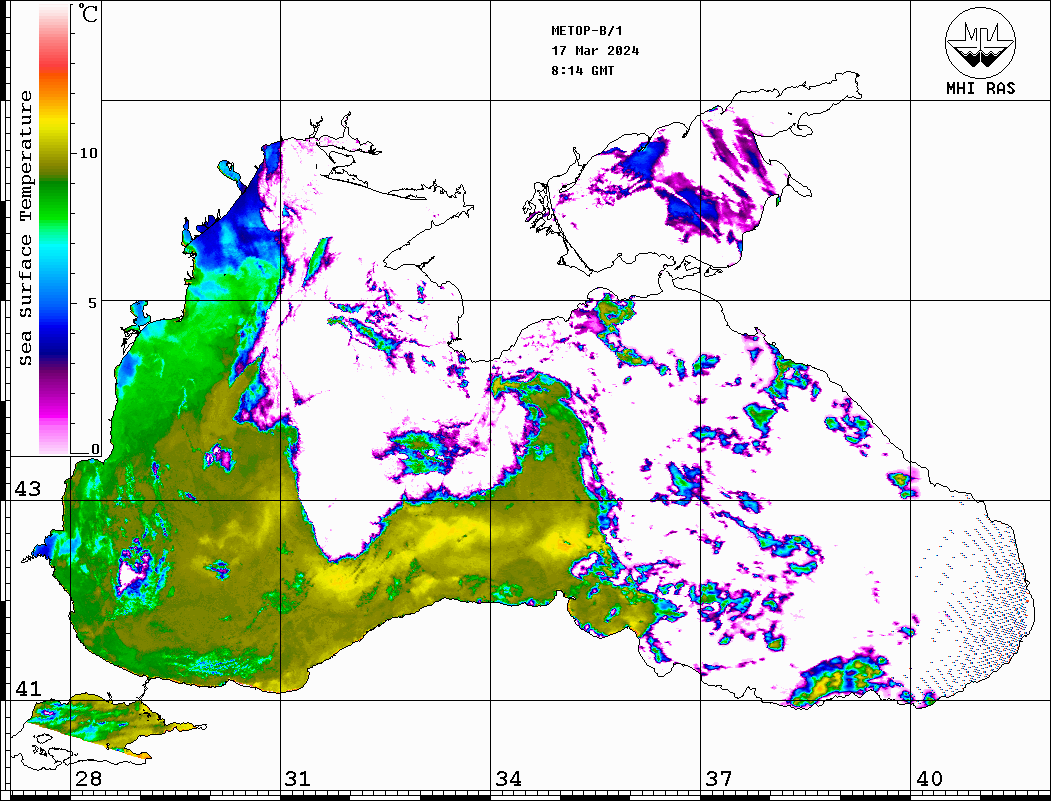
Task: Click the "METOP-B/1" satellite label
Action: pos(586,31)
